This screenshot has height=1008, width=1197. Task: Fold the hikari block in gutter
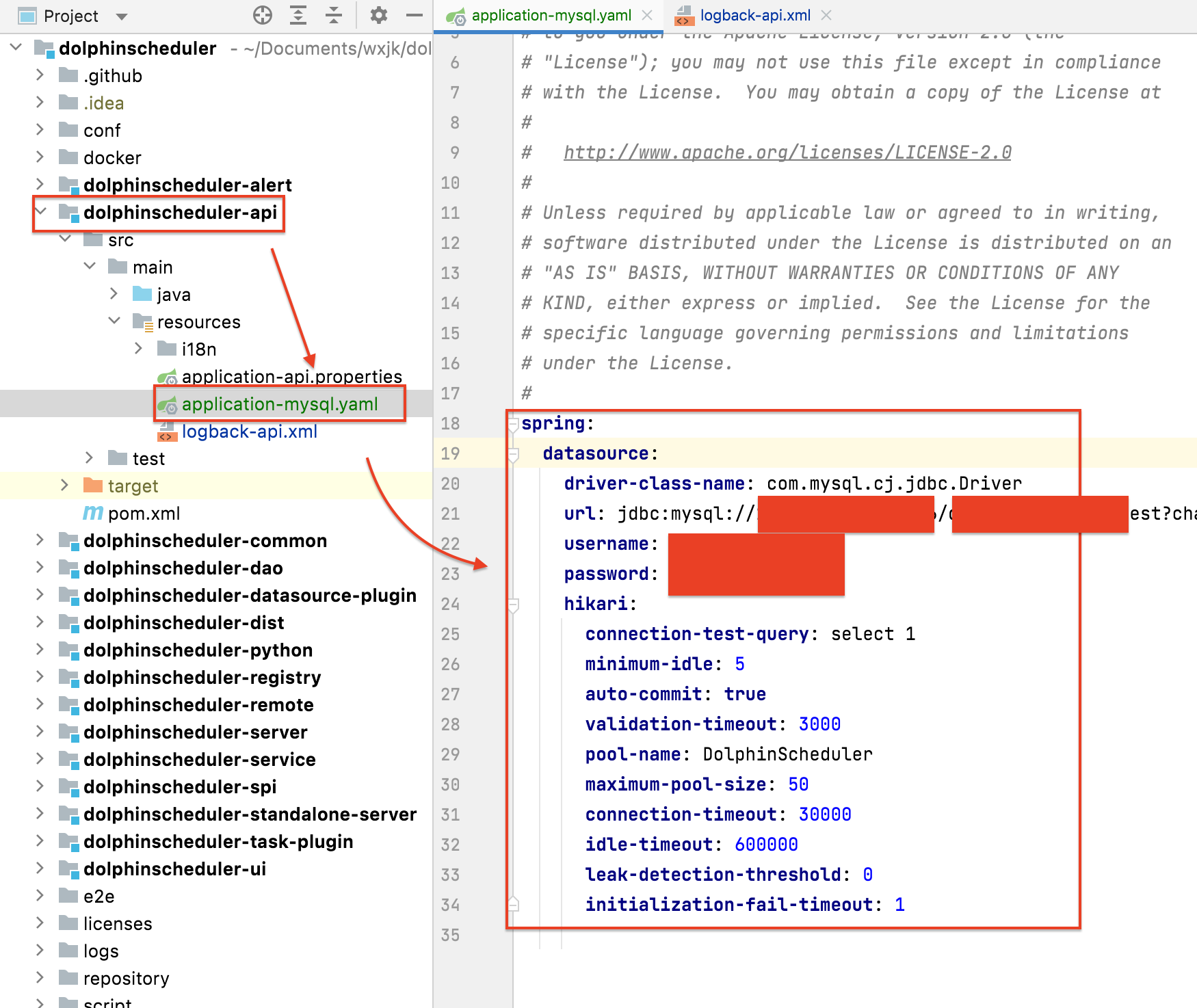pos(514,605)
